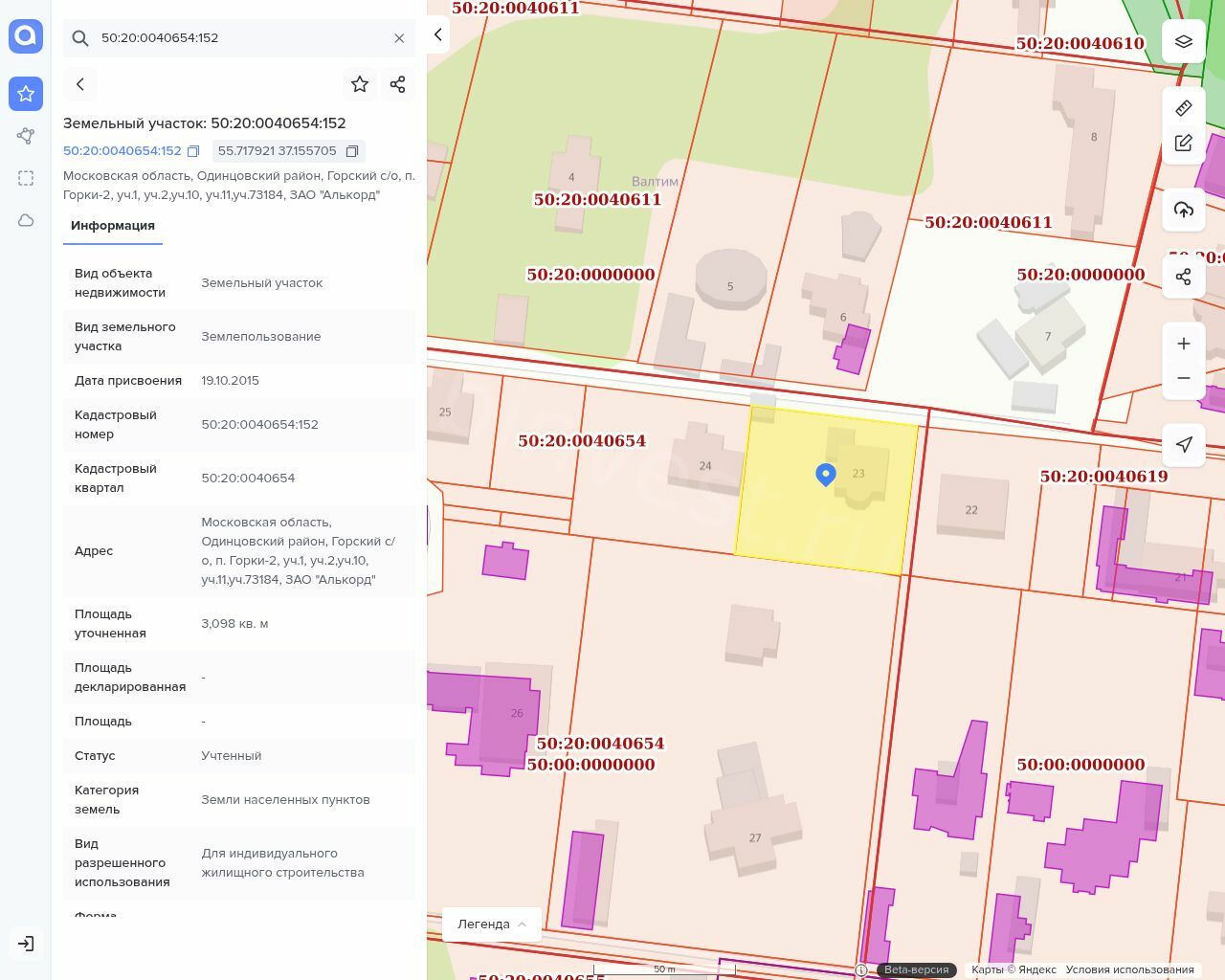1225x980 pixels.
Task: Copy coordinates 55.717921 37.155705
Action: [x=352, y=151]
